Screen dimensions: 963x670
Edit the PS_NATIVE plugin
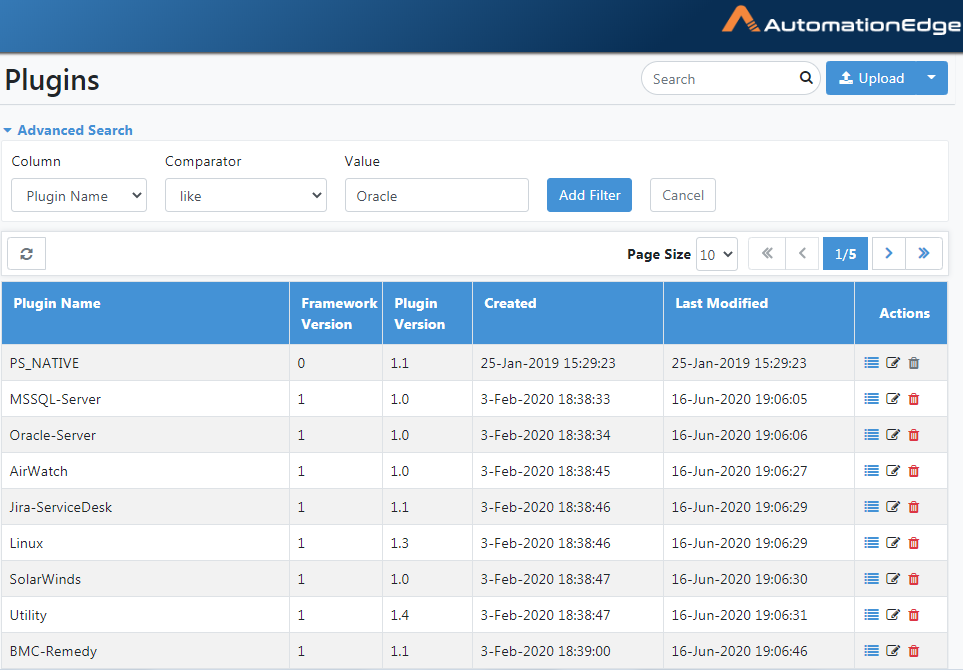coord(893,363)
